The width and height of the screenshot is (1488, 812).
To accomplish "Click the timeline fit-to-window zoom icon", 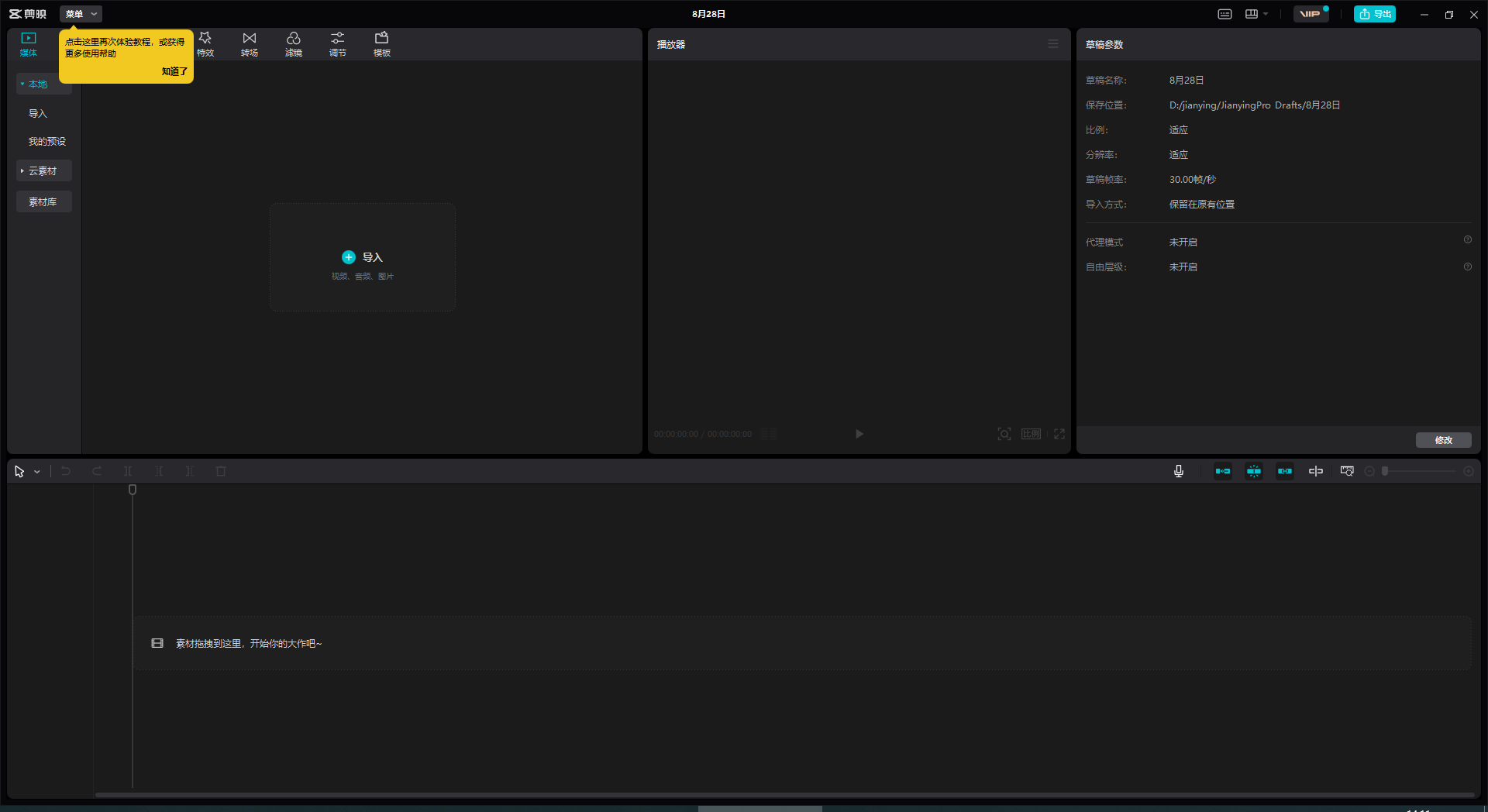I will (1347, 471).
